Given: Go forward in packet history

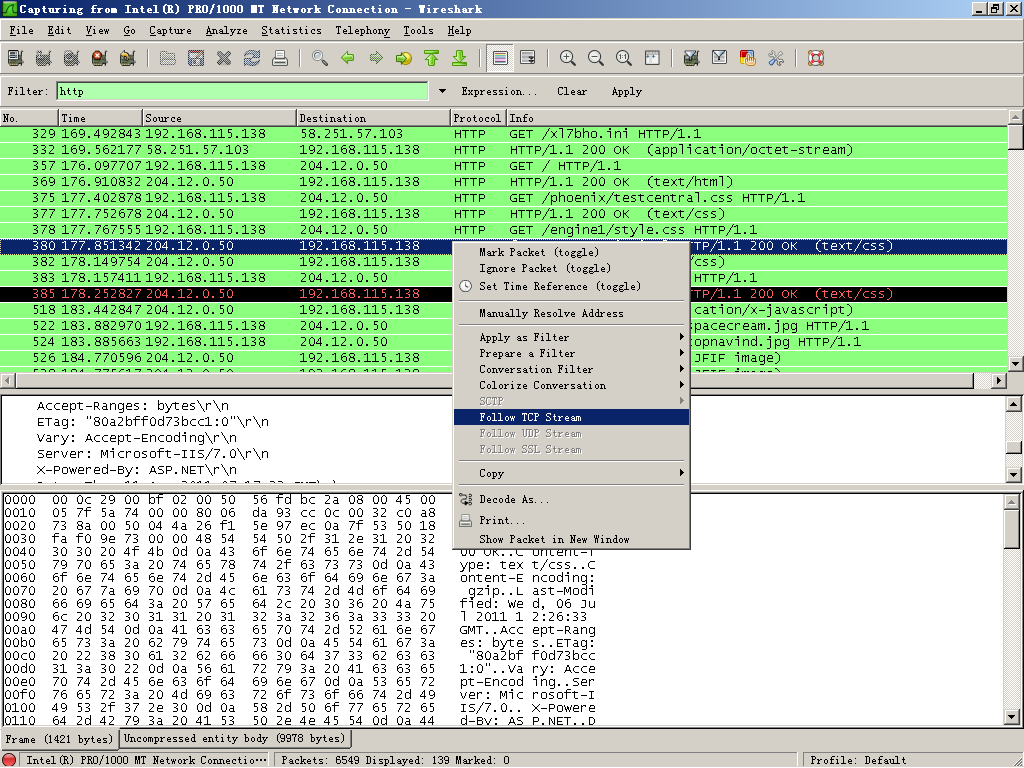Looking at the screenshot, I should [376, 58].
